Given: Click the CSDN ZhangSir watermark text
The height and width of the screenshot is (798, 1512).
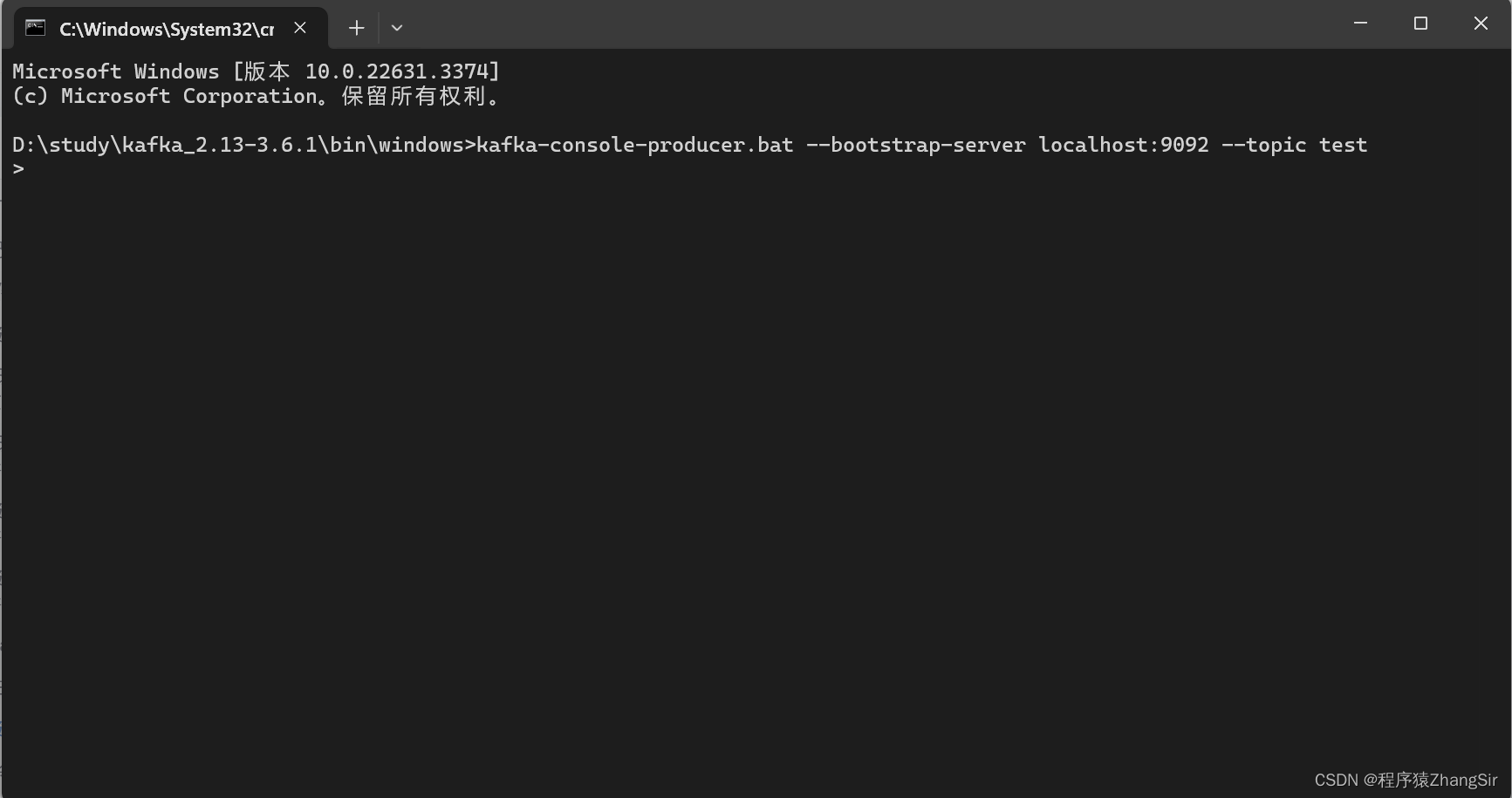Looking at the screenshot, I should click(1405, 780).
